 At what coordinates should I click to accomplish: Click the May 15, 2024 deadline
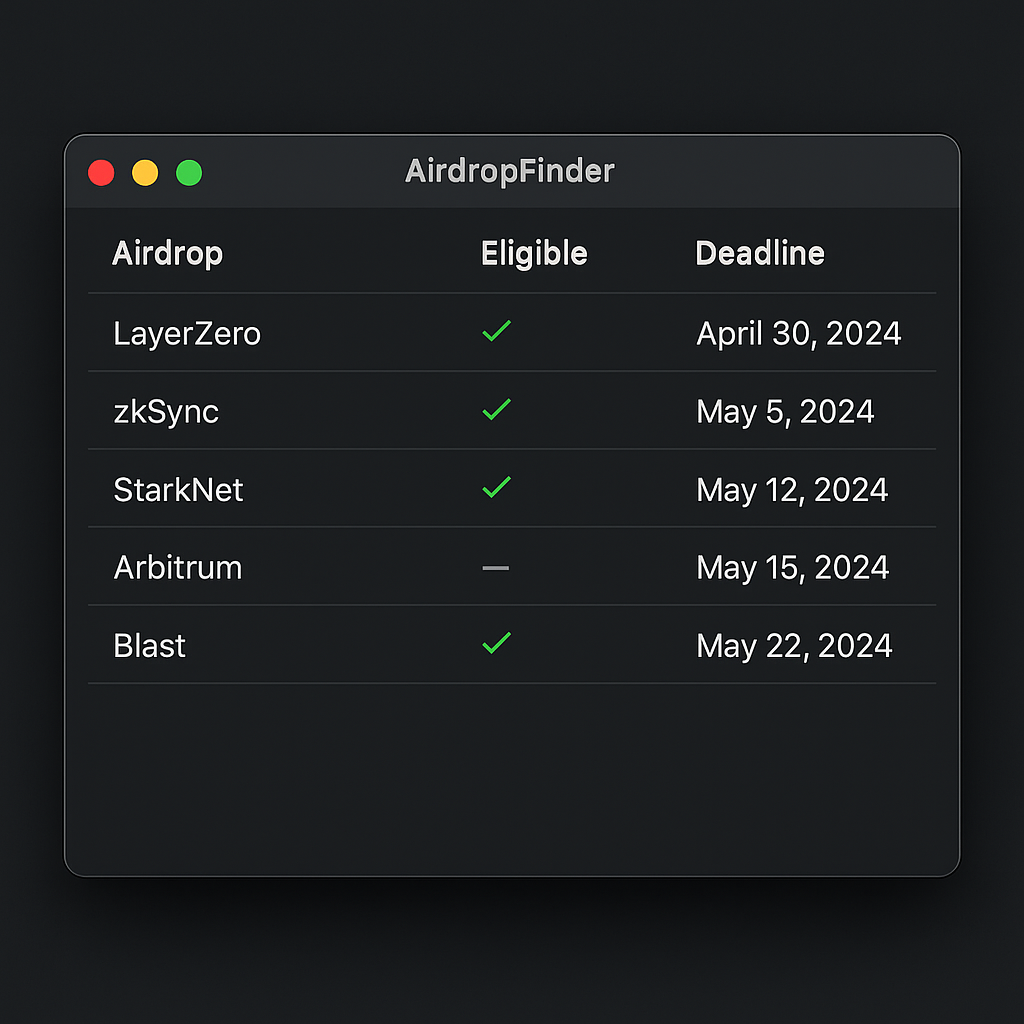[793, 568]
